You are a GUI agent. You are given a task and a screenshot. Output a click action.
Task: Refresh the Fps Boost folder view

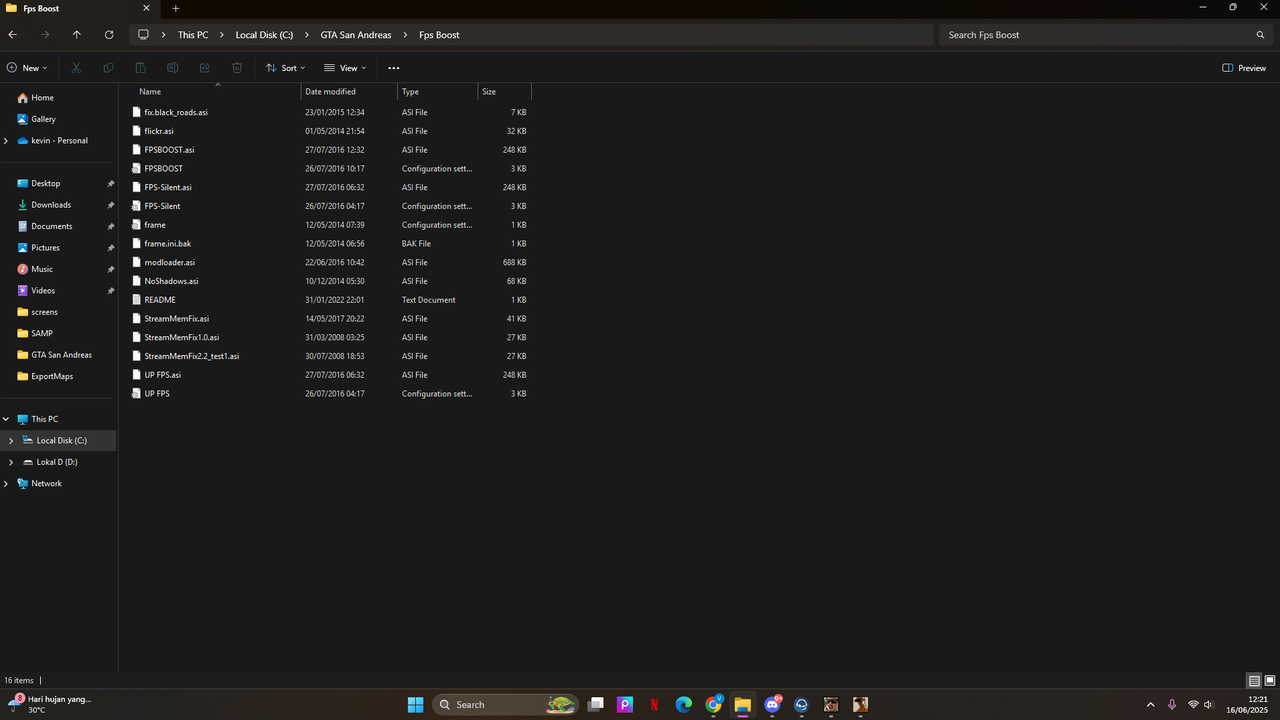[x=109, y=35]
